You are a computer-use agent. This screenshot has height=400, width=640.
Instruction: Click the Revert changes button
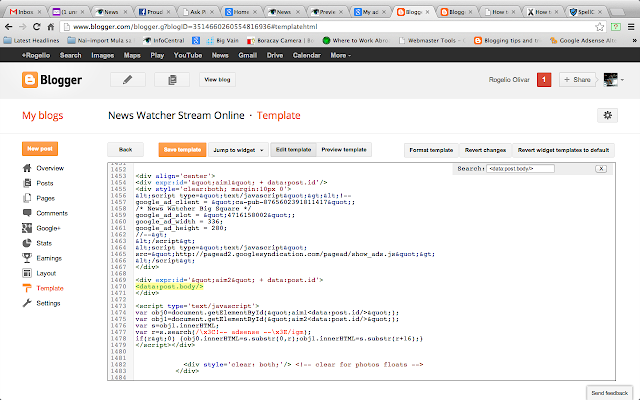pyautogui.click(x=485, y=150)
